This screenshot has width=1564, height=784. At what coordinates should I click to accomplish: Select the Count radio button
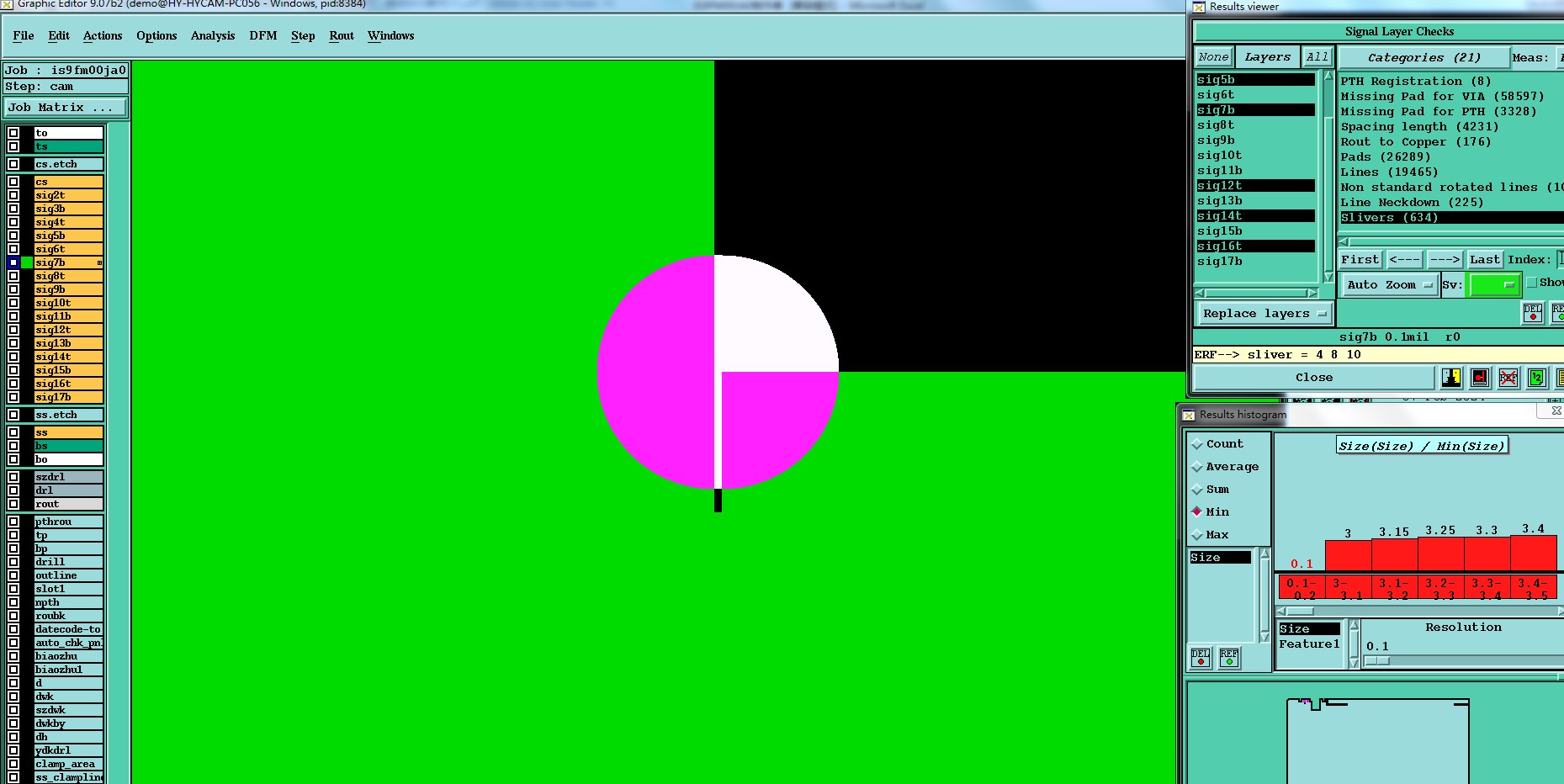[x=1197, y=444]
